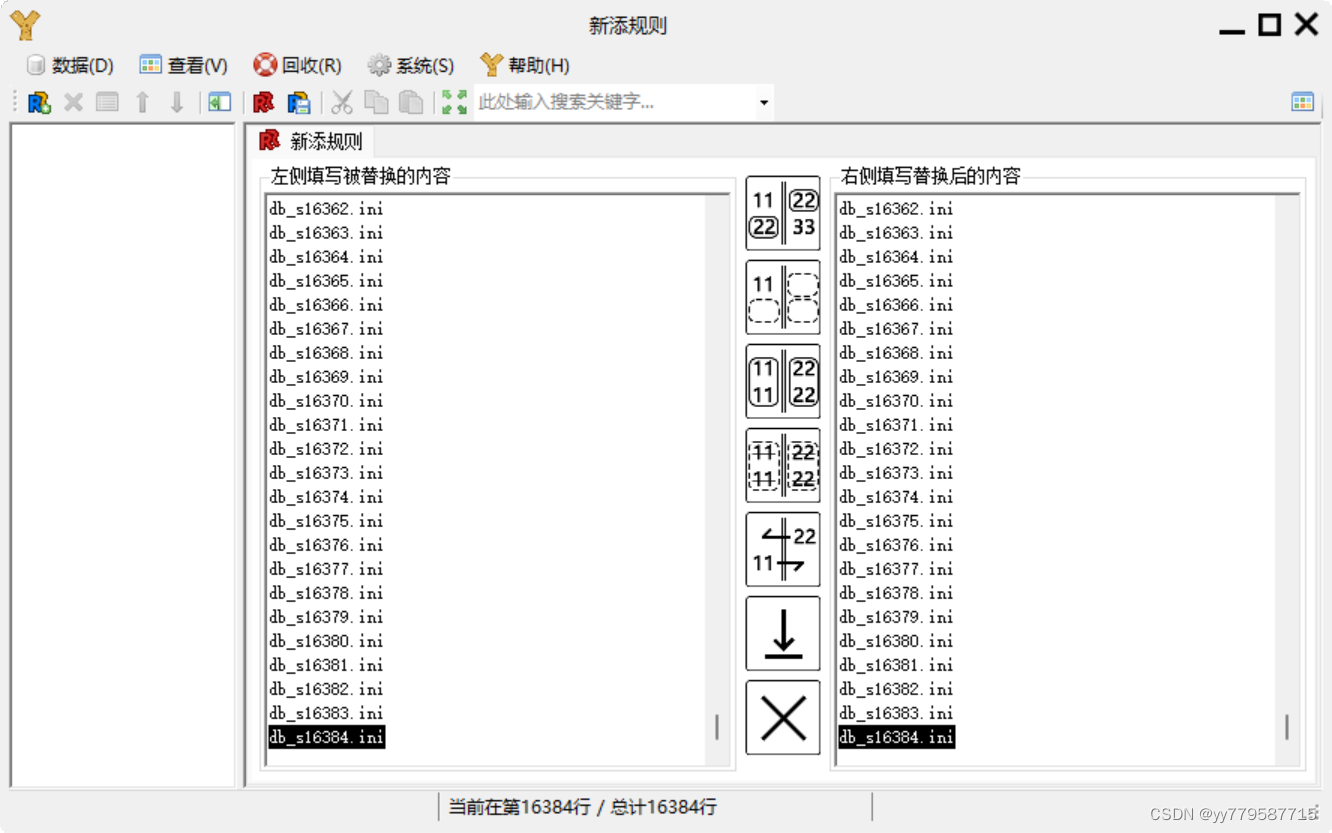Click the grid view icon at toolbar right
This screenshot has height=833, width=1332.
1302,102
